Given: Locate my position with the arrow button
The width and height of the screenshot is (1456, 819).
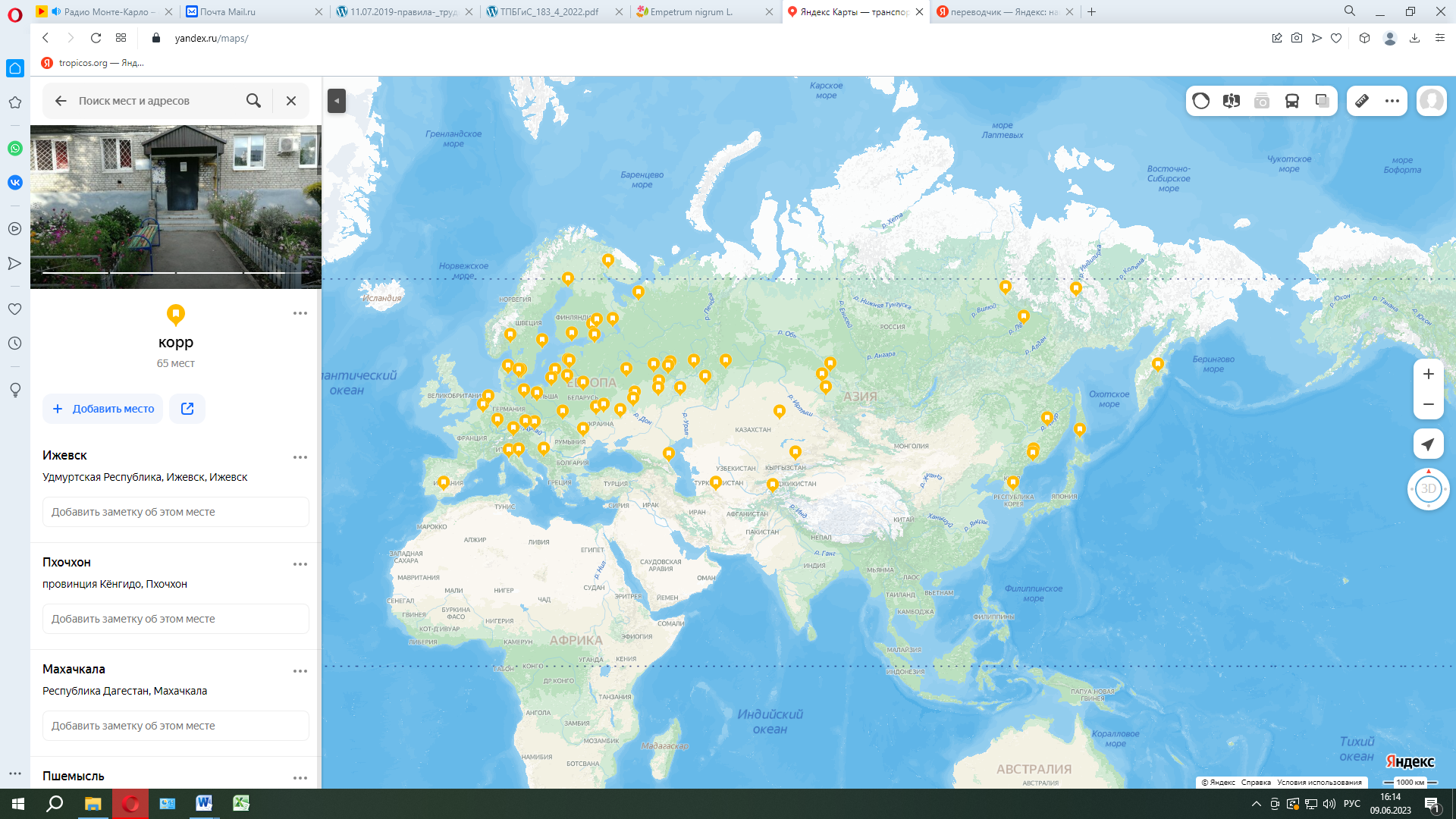Looking at the screenshot, I should coord(1429,444).
